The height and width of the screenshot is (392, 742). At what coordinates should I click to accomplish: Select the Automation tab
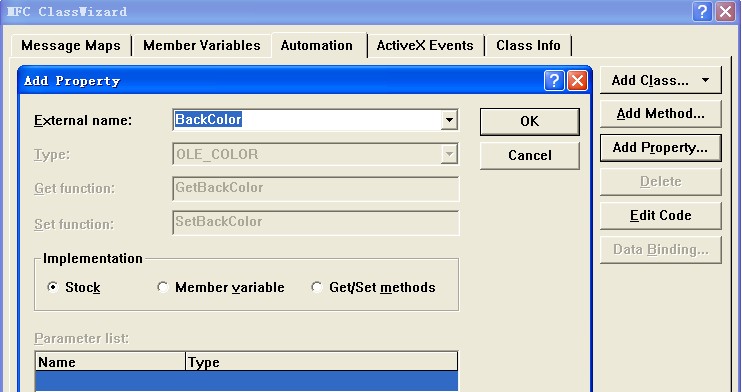(317, 45)
